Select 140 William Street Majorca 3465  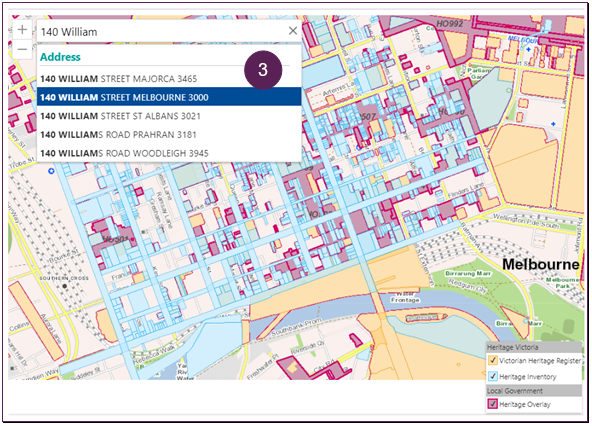click(x=169, y=79)
